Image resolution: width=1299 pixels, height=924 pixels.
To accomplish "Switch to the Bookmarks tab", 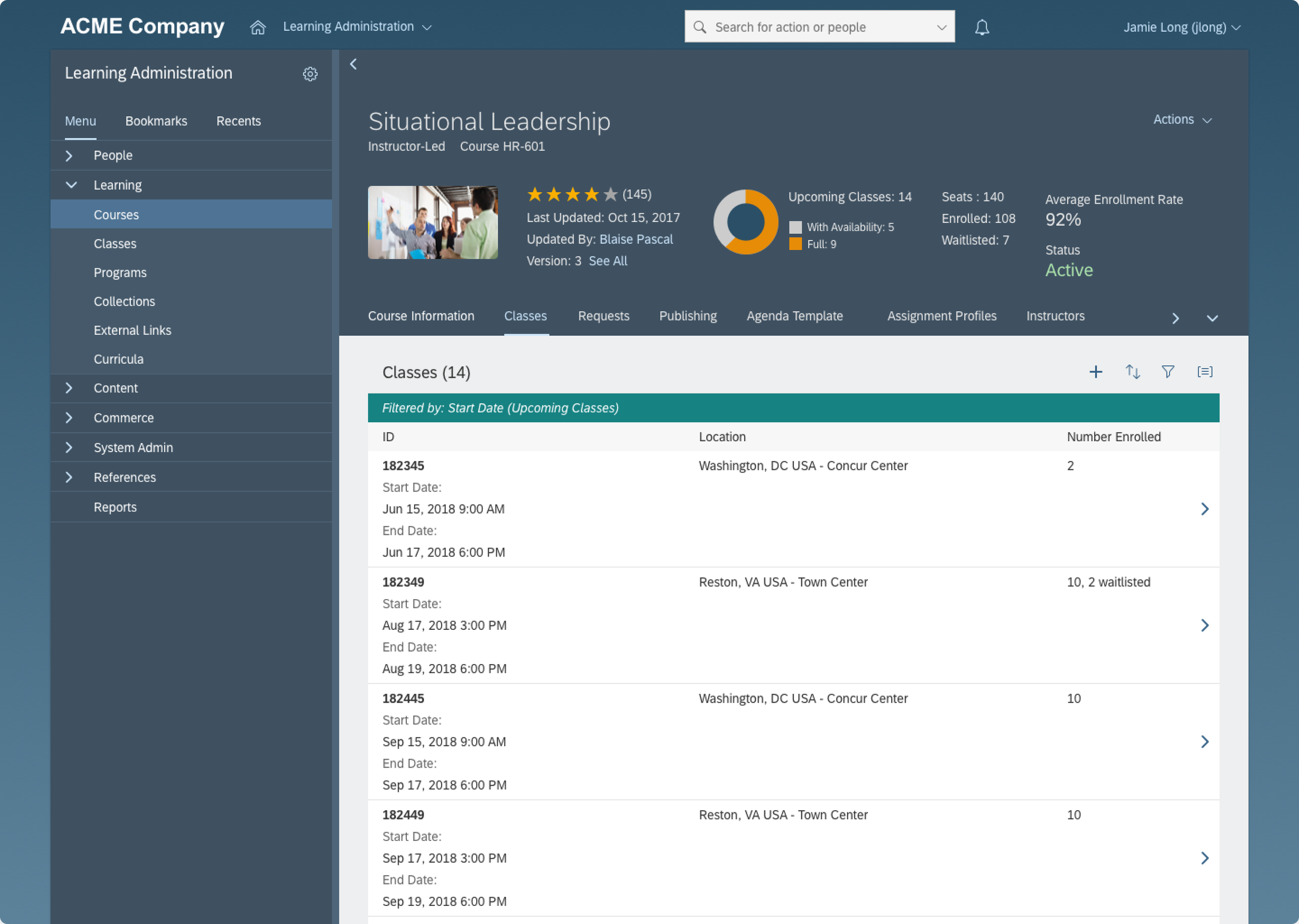I will point(156,121).
